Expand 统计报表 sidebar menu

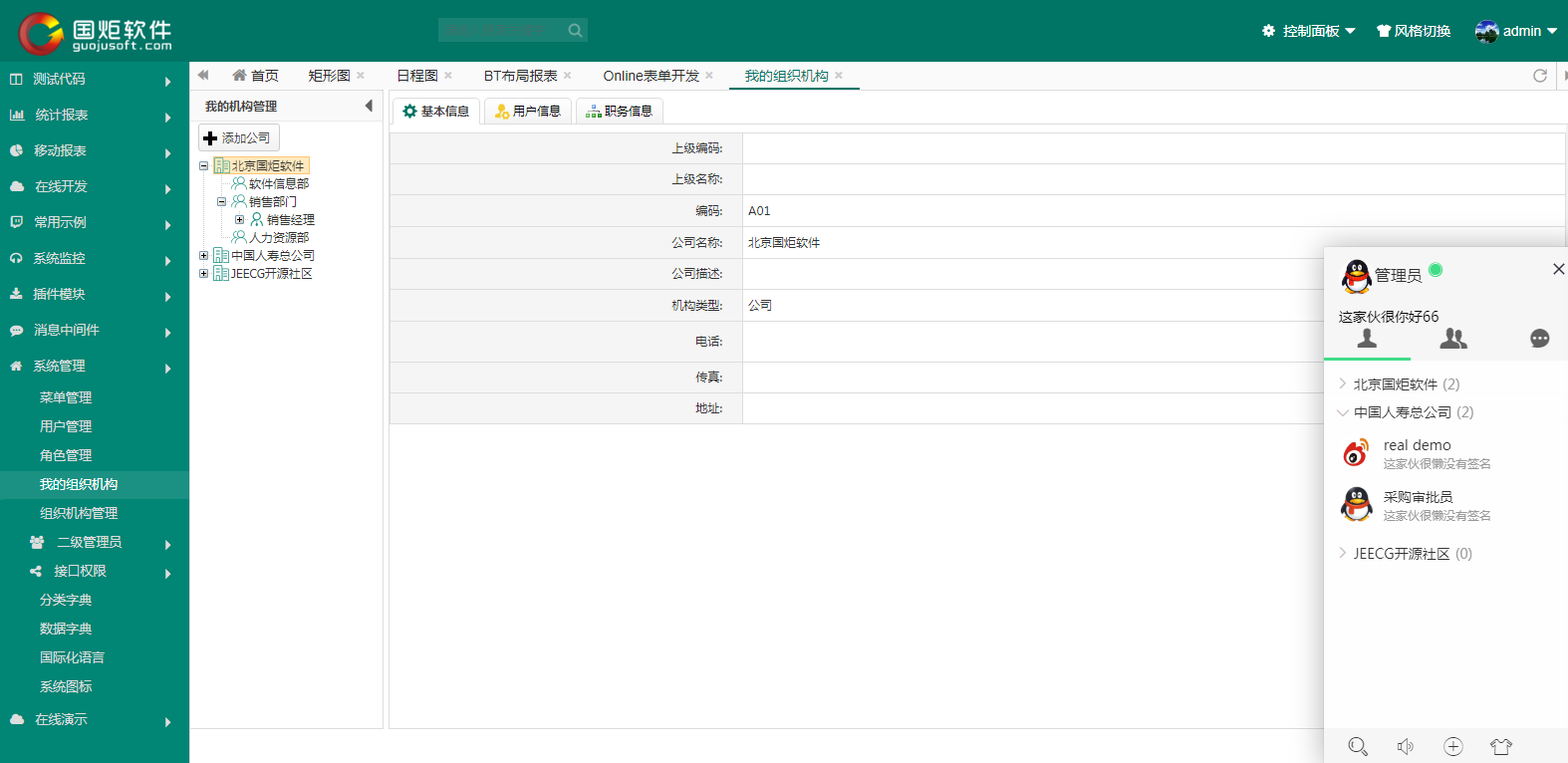coord(95,116)
